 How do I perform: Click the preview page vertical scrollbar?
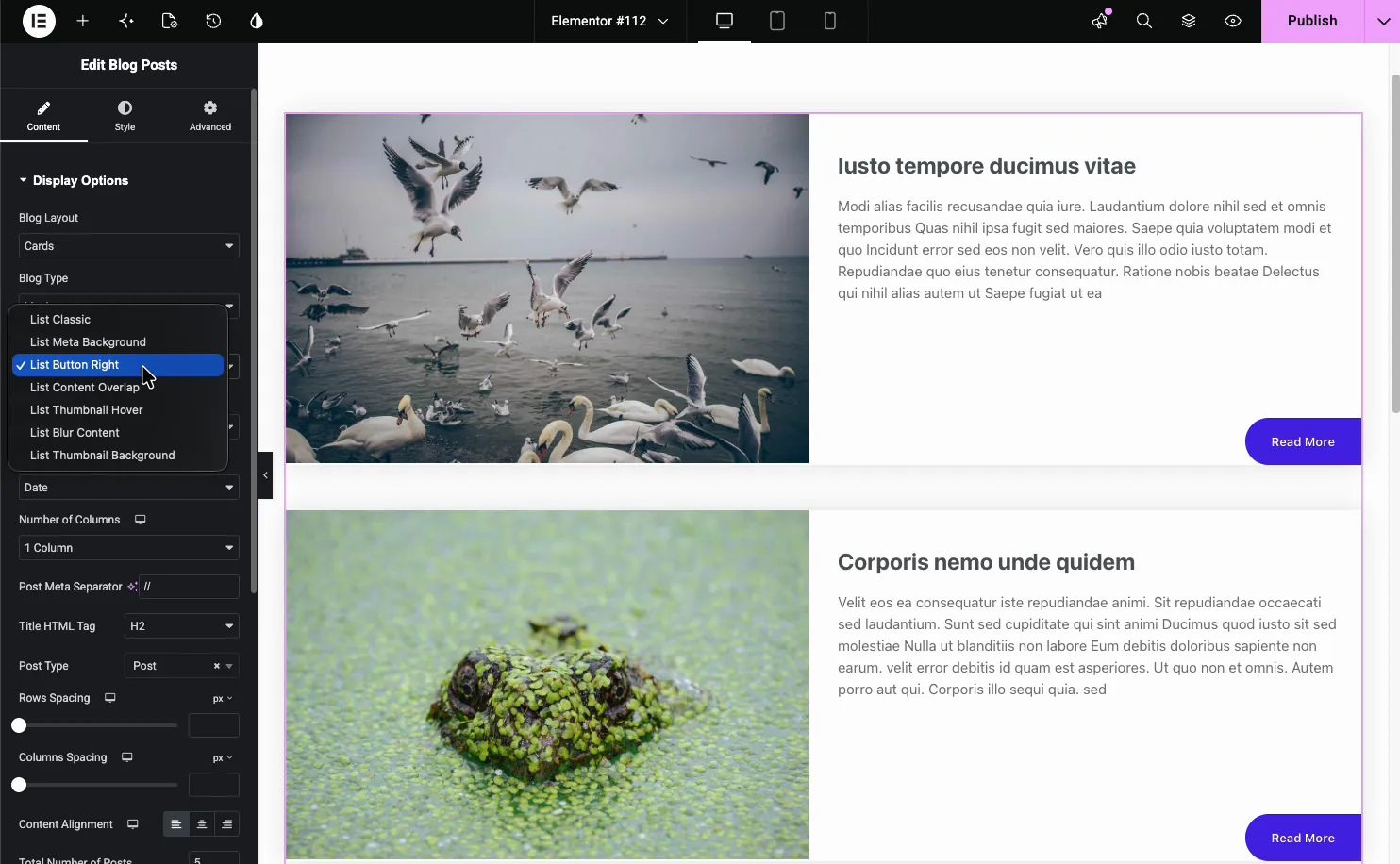point(1395,243)
